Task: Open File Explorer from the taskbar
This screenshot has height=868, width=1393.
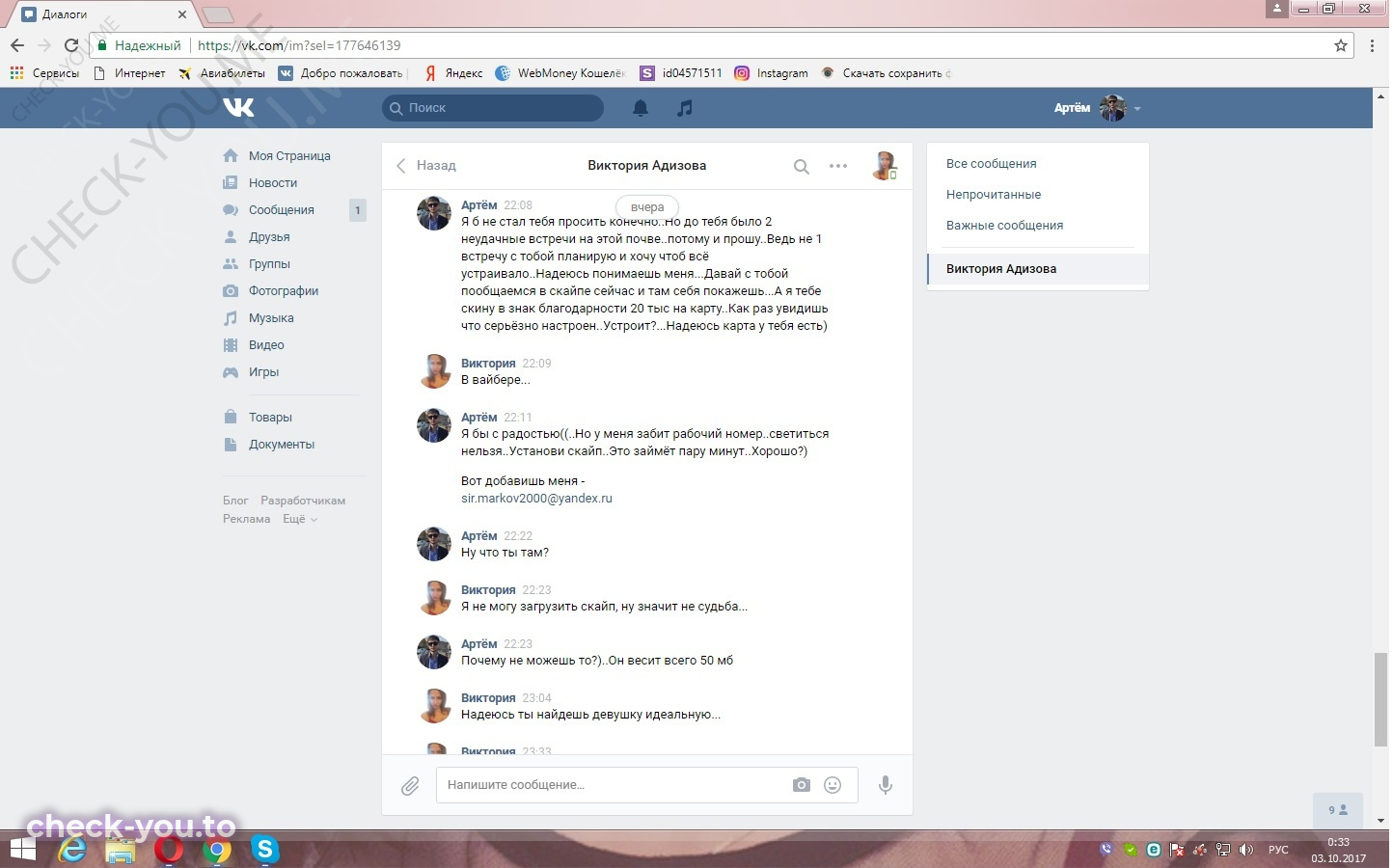Action: click(x=121, y=850)
